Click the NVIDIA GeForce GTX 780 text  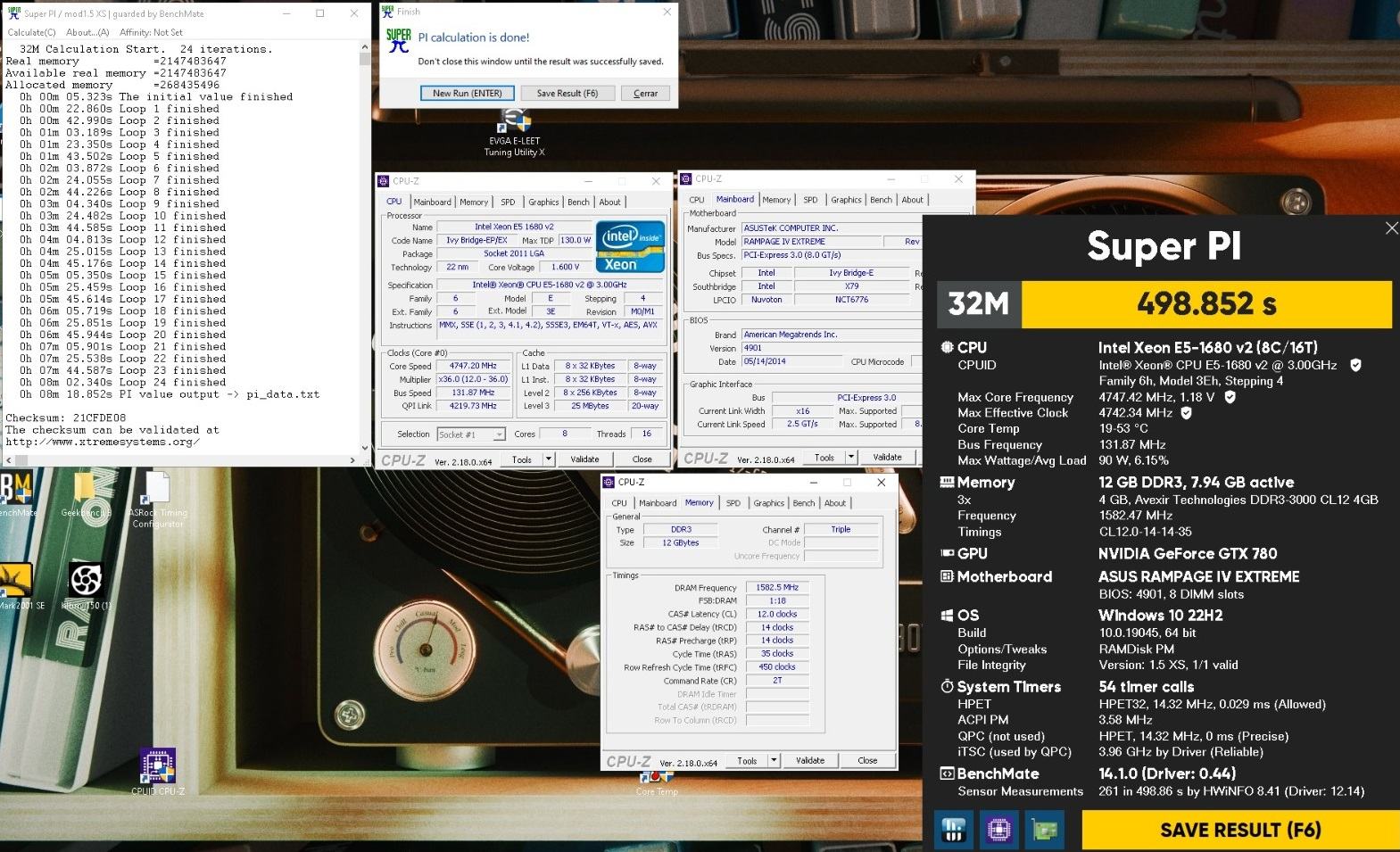[x=1188, y=554]
